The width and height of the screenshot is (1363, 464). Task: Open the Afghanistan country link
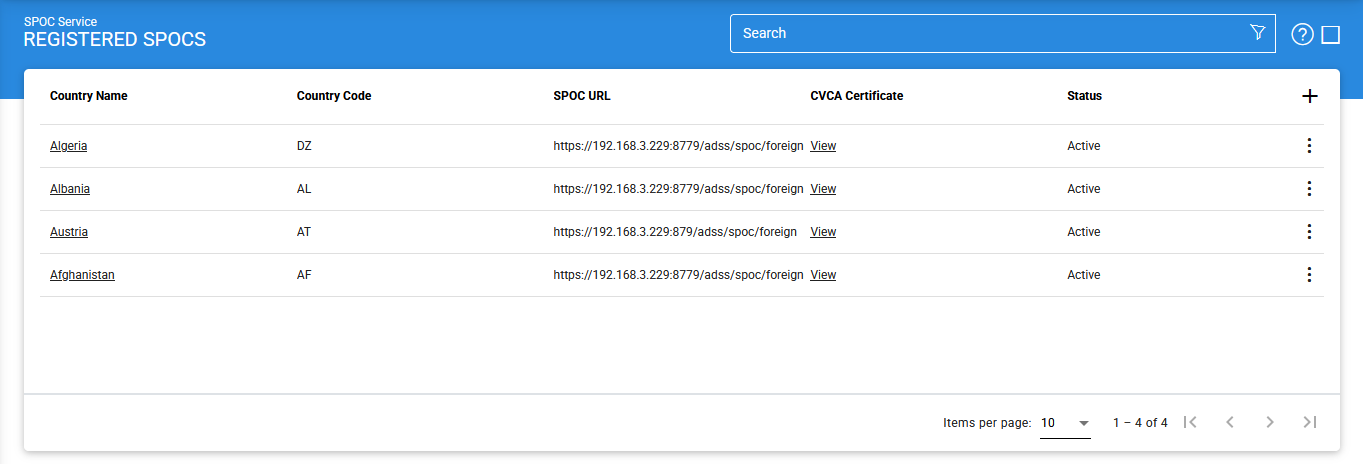pyautogui.click(x=82, y=275)
